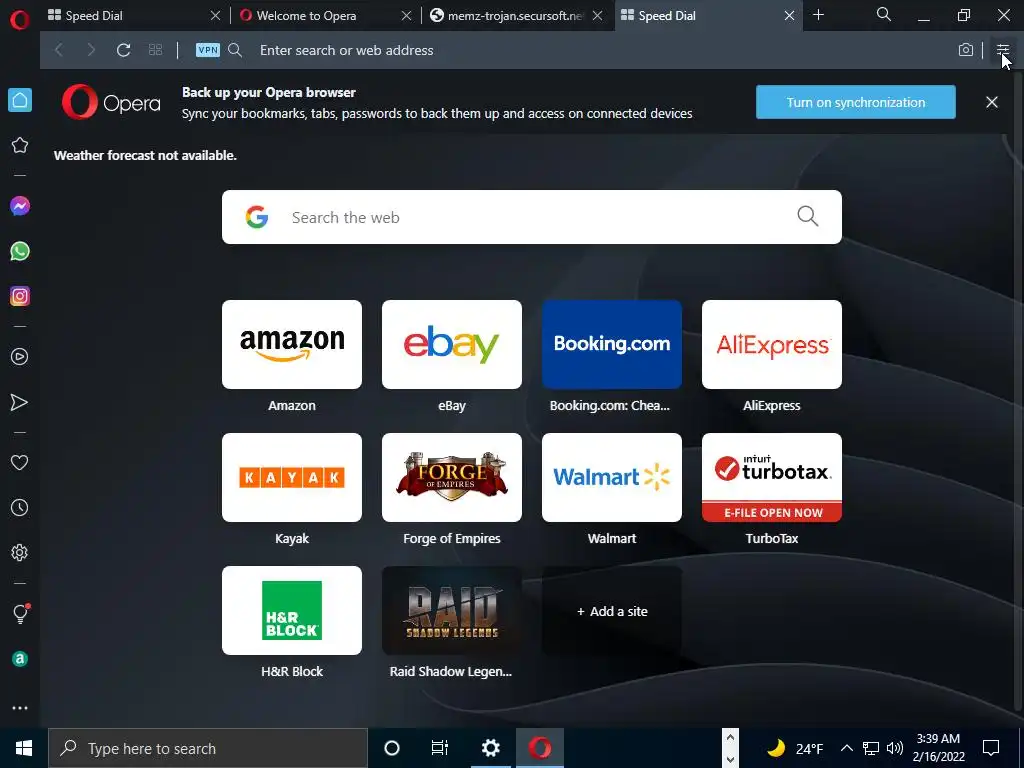
Task: Open the network tray icon
Action: (871, 748)
